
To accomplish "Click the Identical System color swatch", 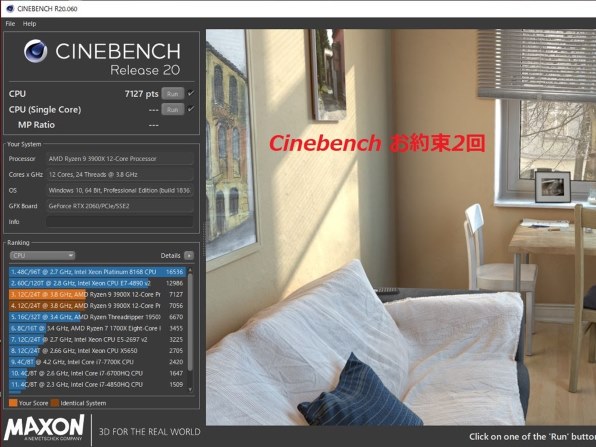I will pos(55,403).
